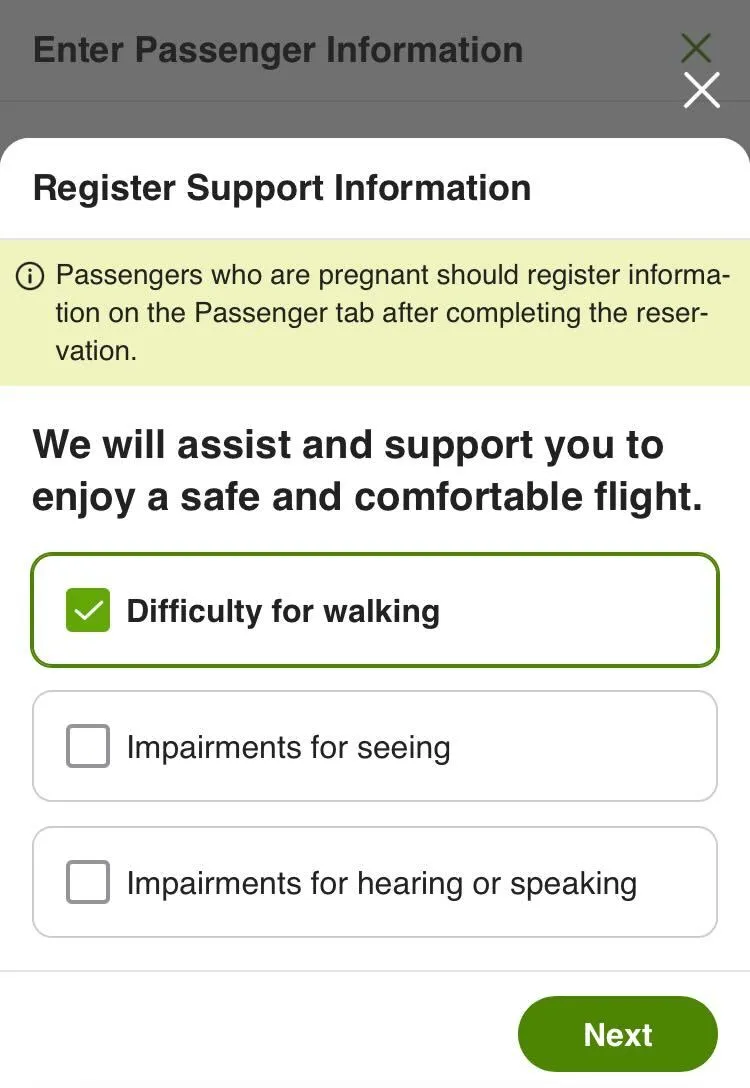Click the info icon in pregnancy notice
This screenshot has width=750, height=1088.
coord(31,275)
